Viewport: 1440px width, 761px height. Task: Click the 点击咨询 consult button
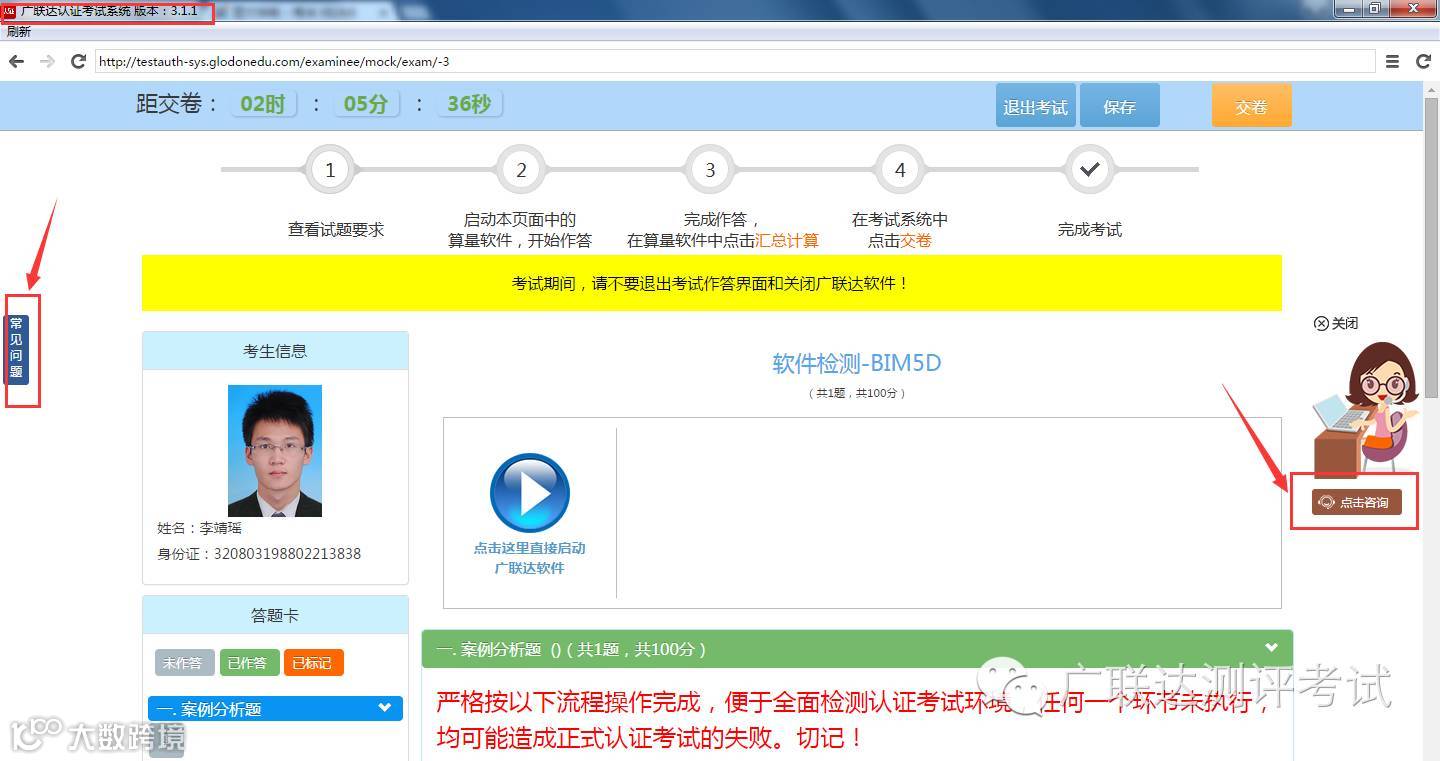1357,502
